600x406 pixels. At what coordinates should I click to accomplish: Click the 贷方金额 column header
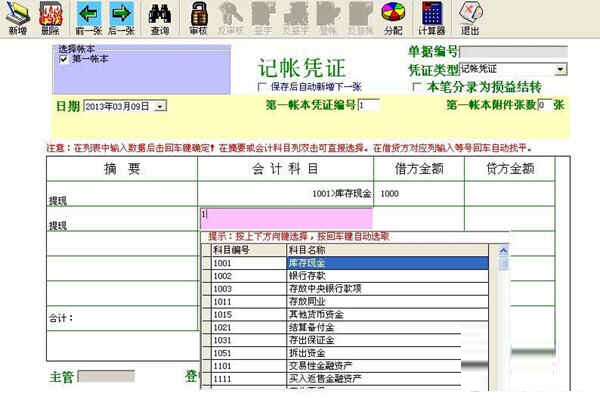click(x=510, y=169)
